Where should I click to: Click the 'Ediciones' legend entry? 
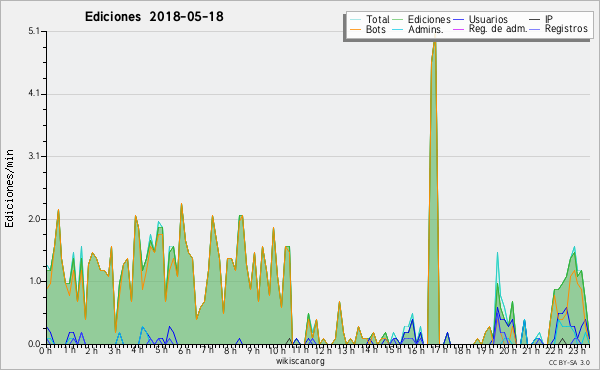pyautogui.click(x=422, y=19)
